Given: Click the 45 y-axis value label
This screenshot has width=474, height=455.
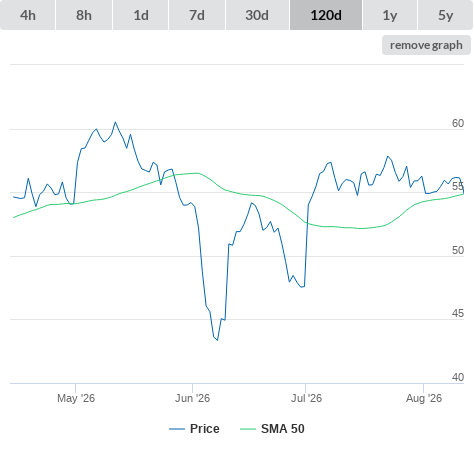Looking at the screenshot, I should point(458,313).
